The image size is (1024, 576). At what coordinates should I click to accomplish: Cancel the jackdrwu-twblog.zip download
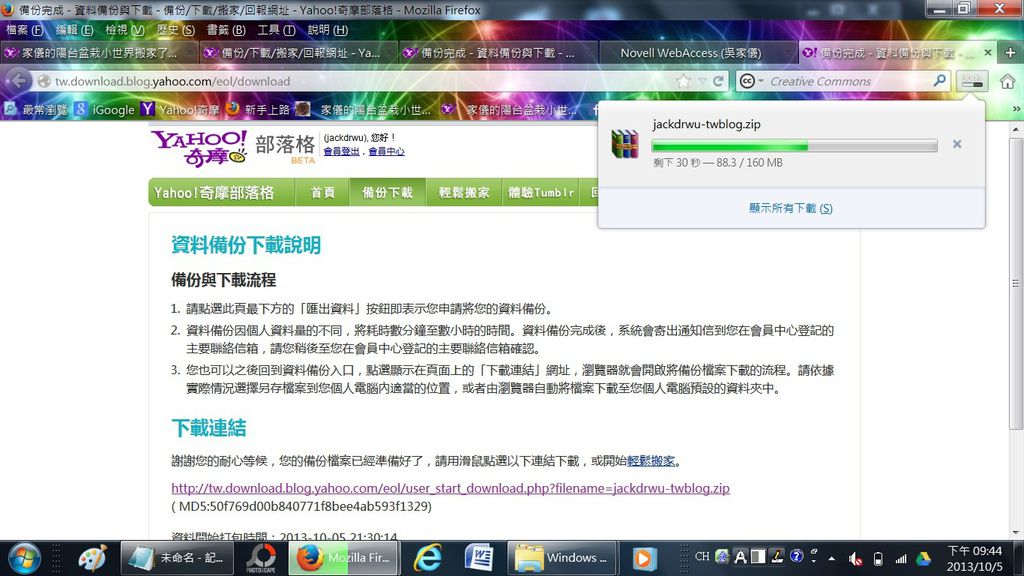pos(957,144)
